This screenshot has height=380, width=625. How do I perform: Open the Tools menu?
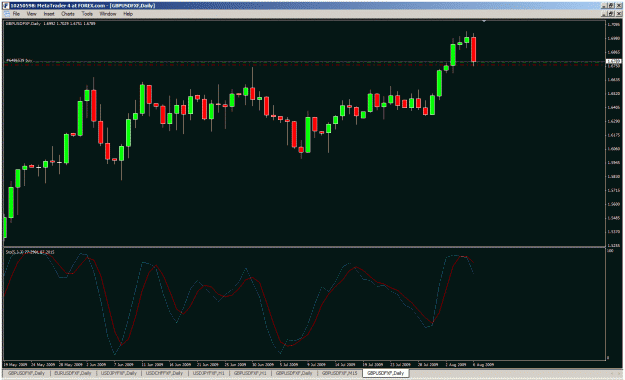tap(87, 14)
